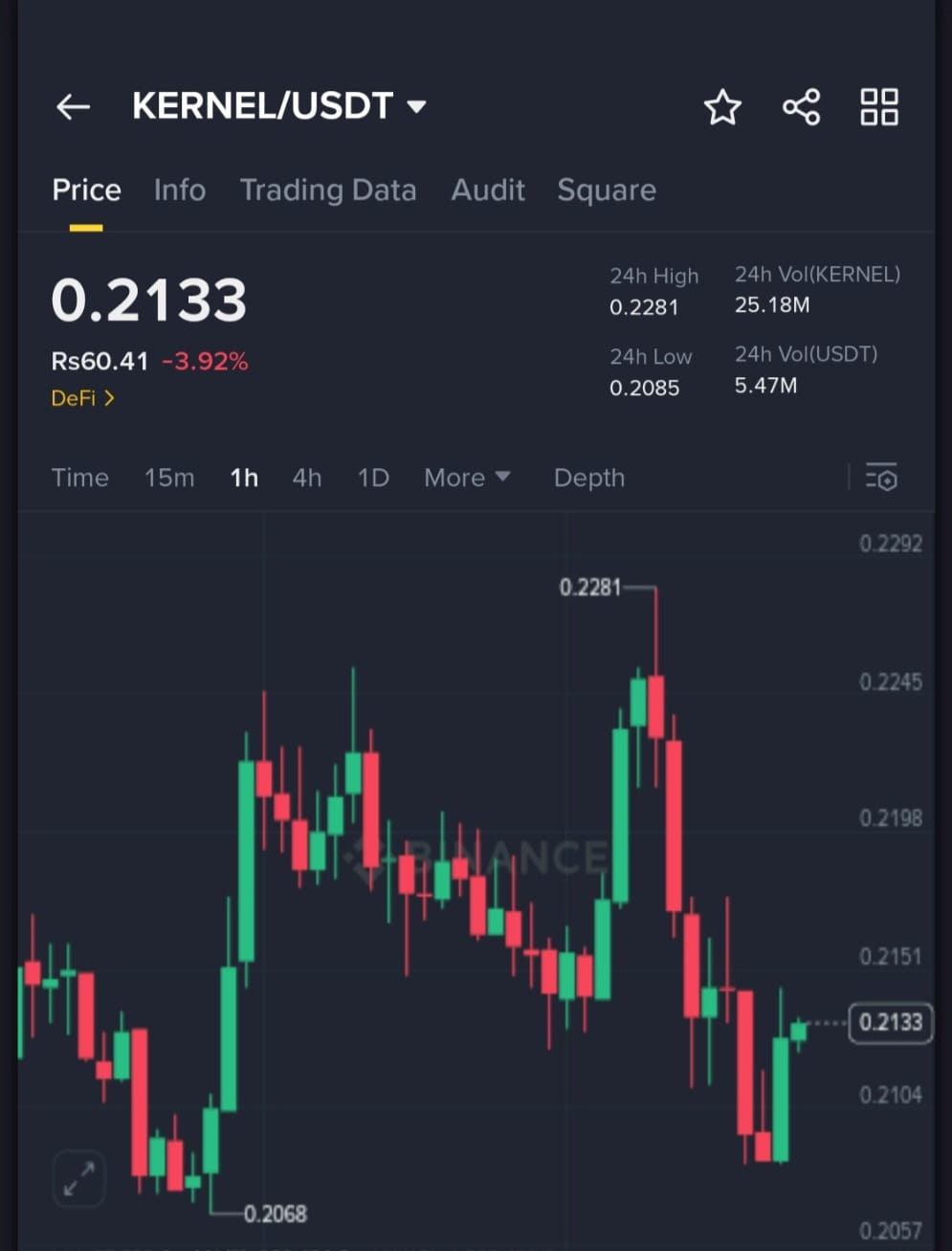Tap the back arrow icon
Viewport: 952px width, 1251px height.
[x=73, y=107]
